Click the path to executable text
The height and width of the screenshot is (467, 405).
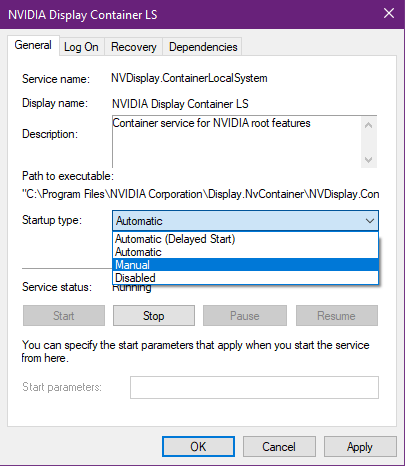pyautogui.click(x=201, y=194)
